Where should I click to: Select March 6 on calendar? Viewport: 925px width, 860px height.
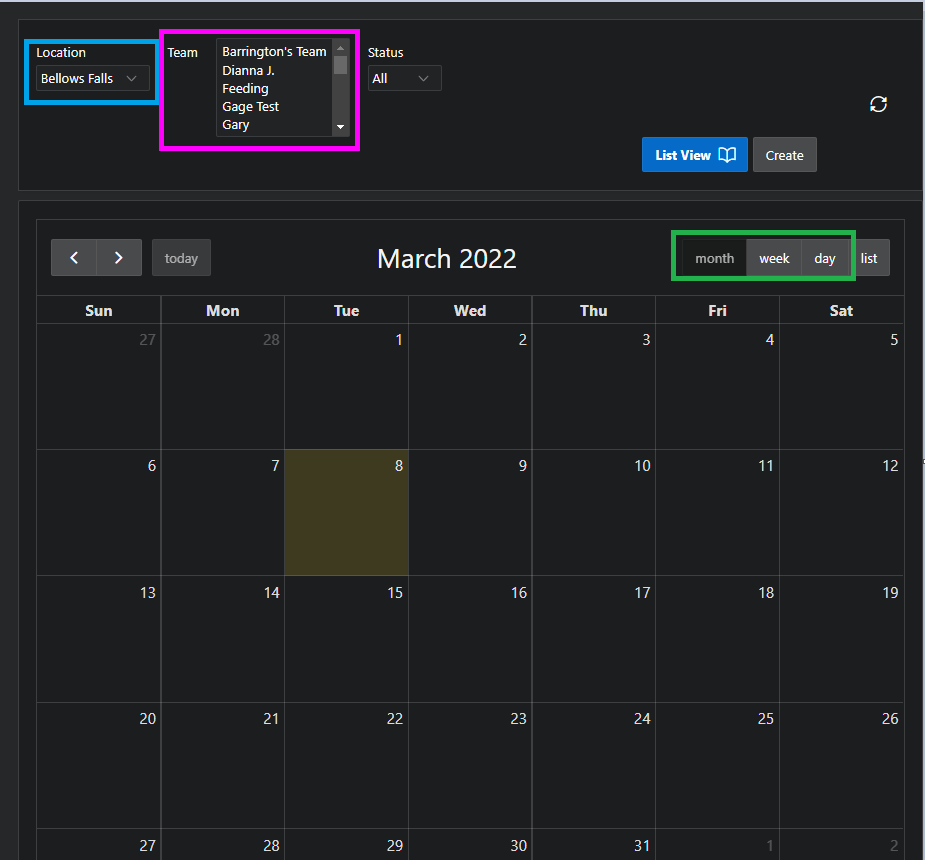point(99,513)
